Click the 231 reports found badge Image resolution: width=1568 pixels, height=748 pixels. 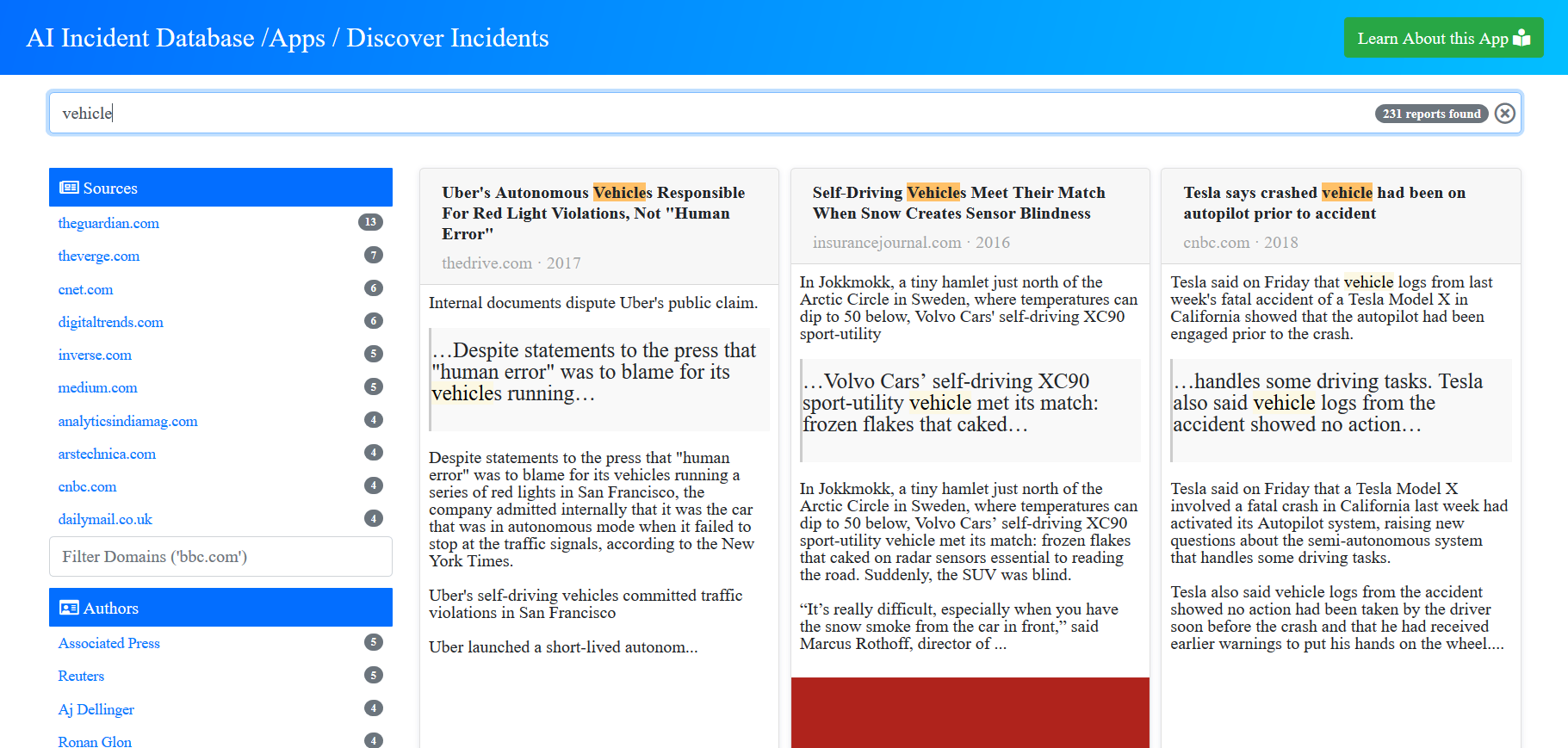(1430, 114)
